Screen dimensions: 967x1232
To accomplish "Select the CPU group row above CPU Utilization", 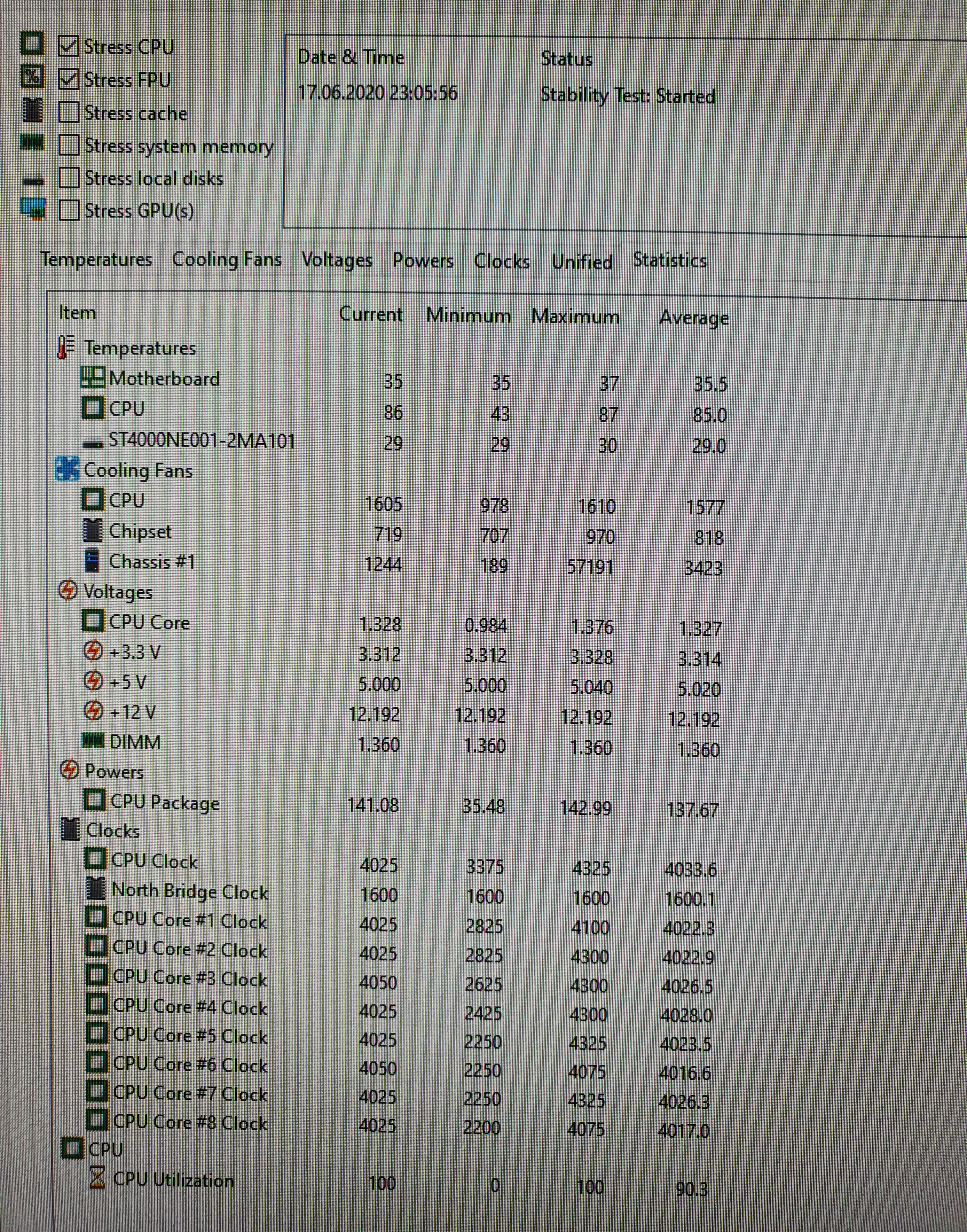I will coord(105,1150).
